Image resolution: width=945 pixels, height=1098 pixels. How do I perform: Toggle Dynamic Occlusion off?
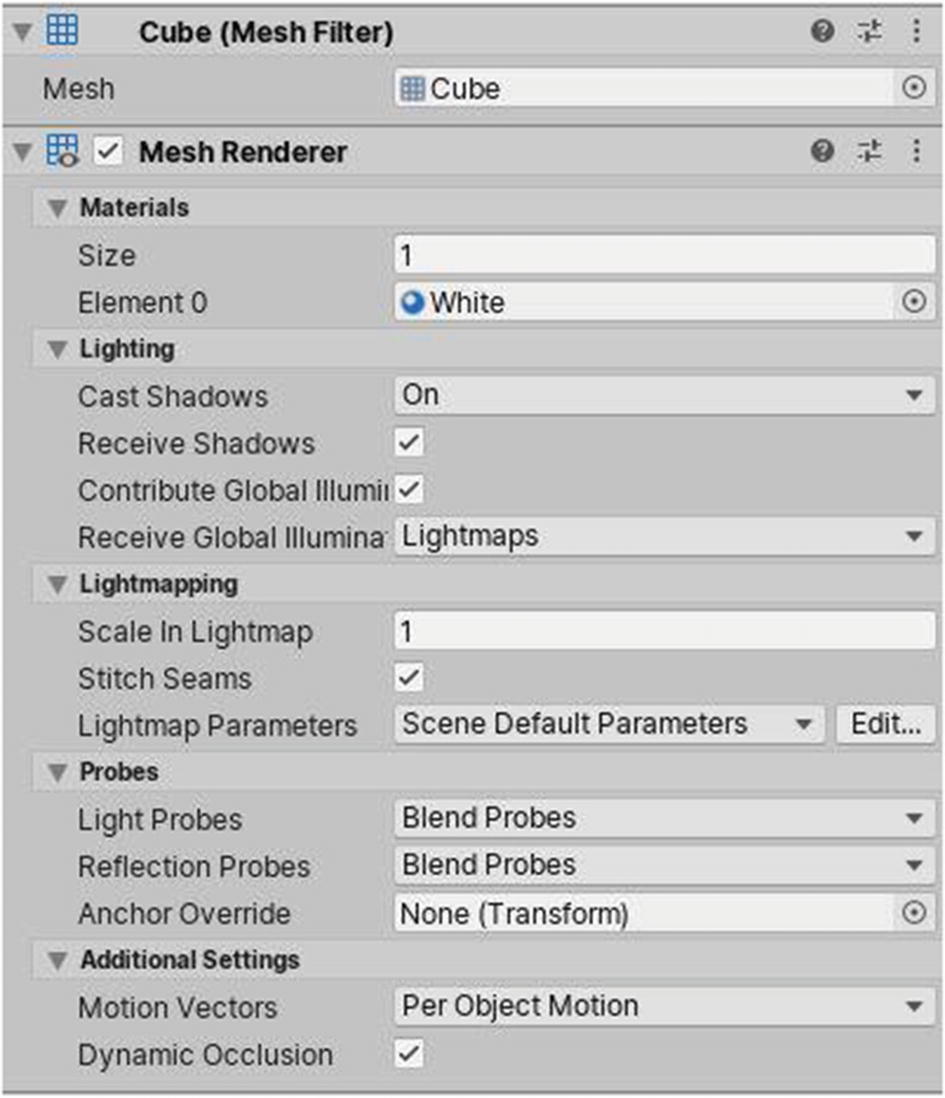[409, 1054]
